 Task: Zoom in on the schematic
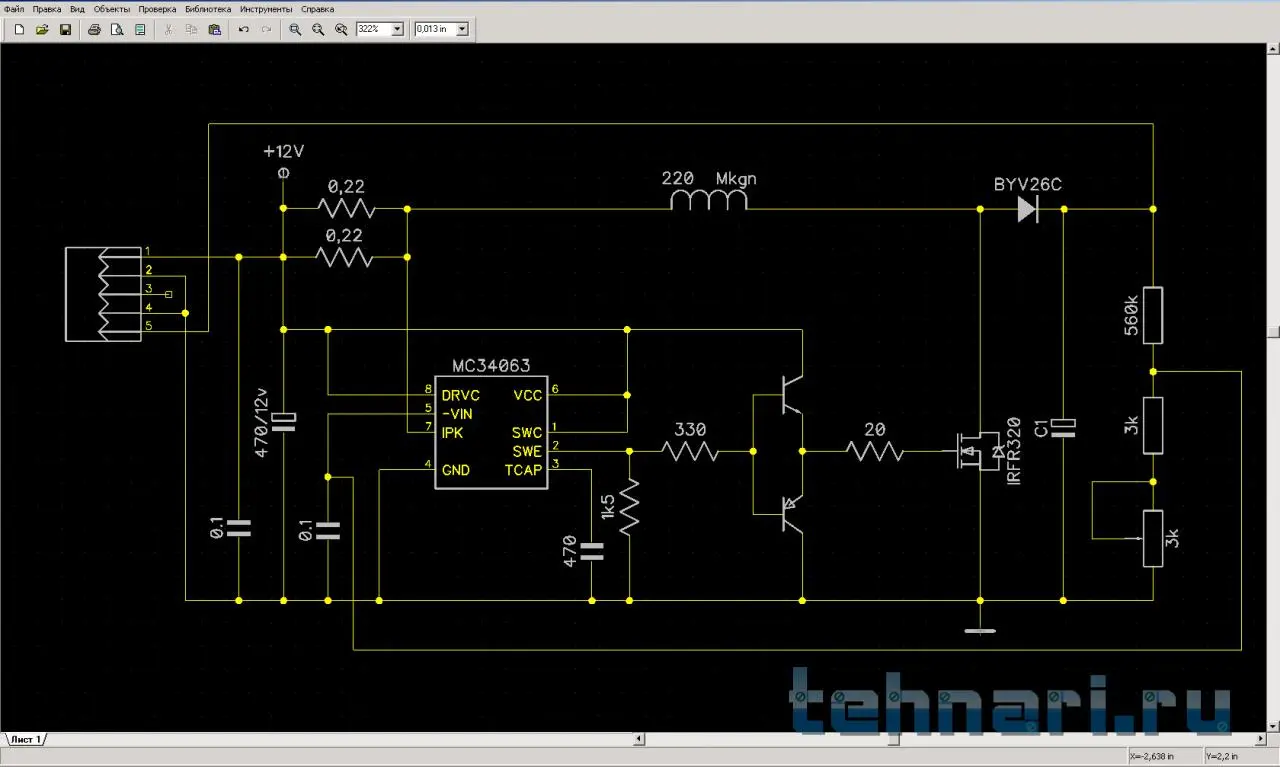pyautogui.click(x=295, y=29)
